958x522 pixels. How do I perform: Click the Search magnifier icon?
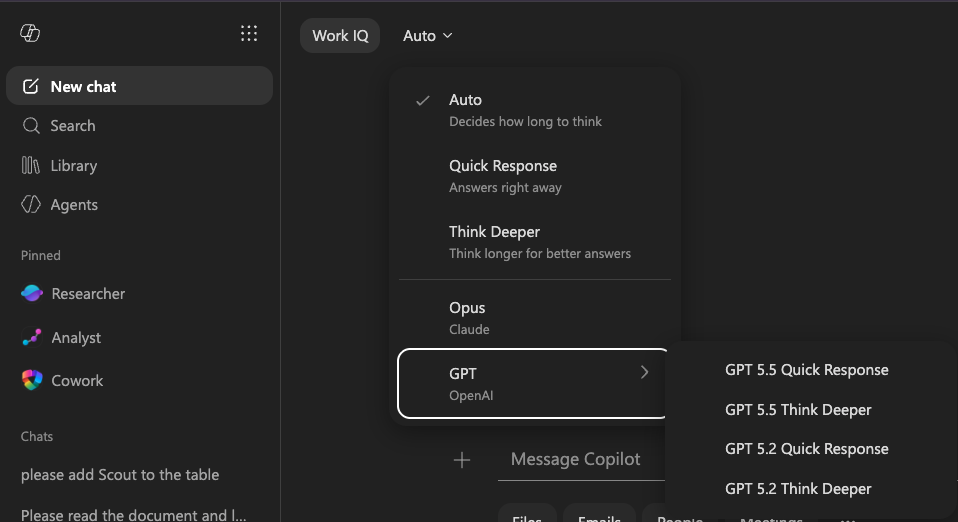point(31,126)
